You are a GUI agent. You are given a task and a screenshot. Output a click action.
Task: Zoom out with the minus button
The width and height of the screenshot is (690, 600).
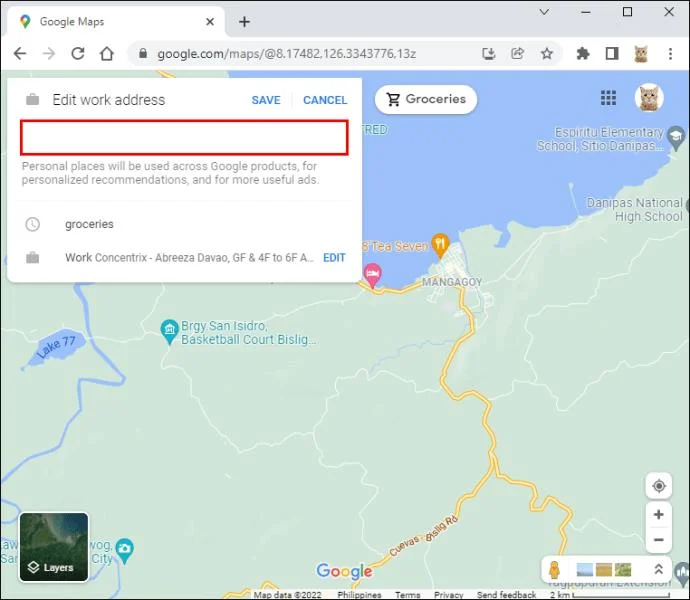659,540
